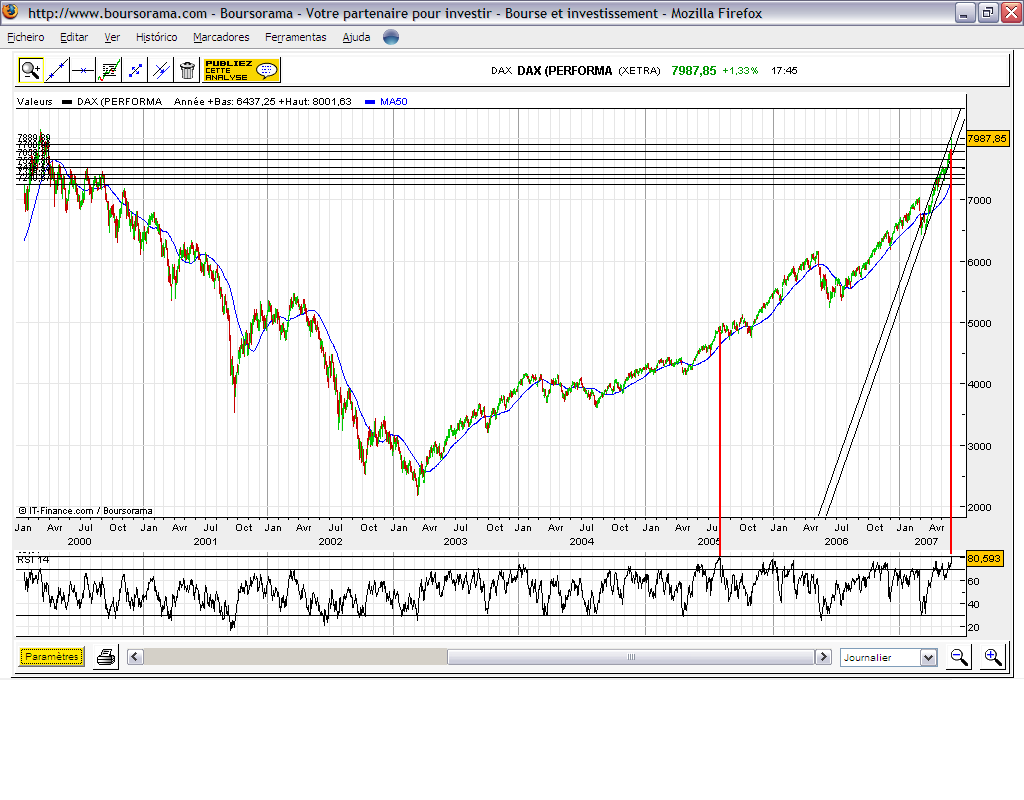This screenshot has height=800, width=1024.
Task: Click the Valeurs legend label
Action: pyautogui.click(x=35, y=102)
